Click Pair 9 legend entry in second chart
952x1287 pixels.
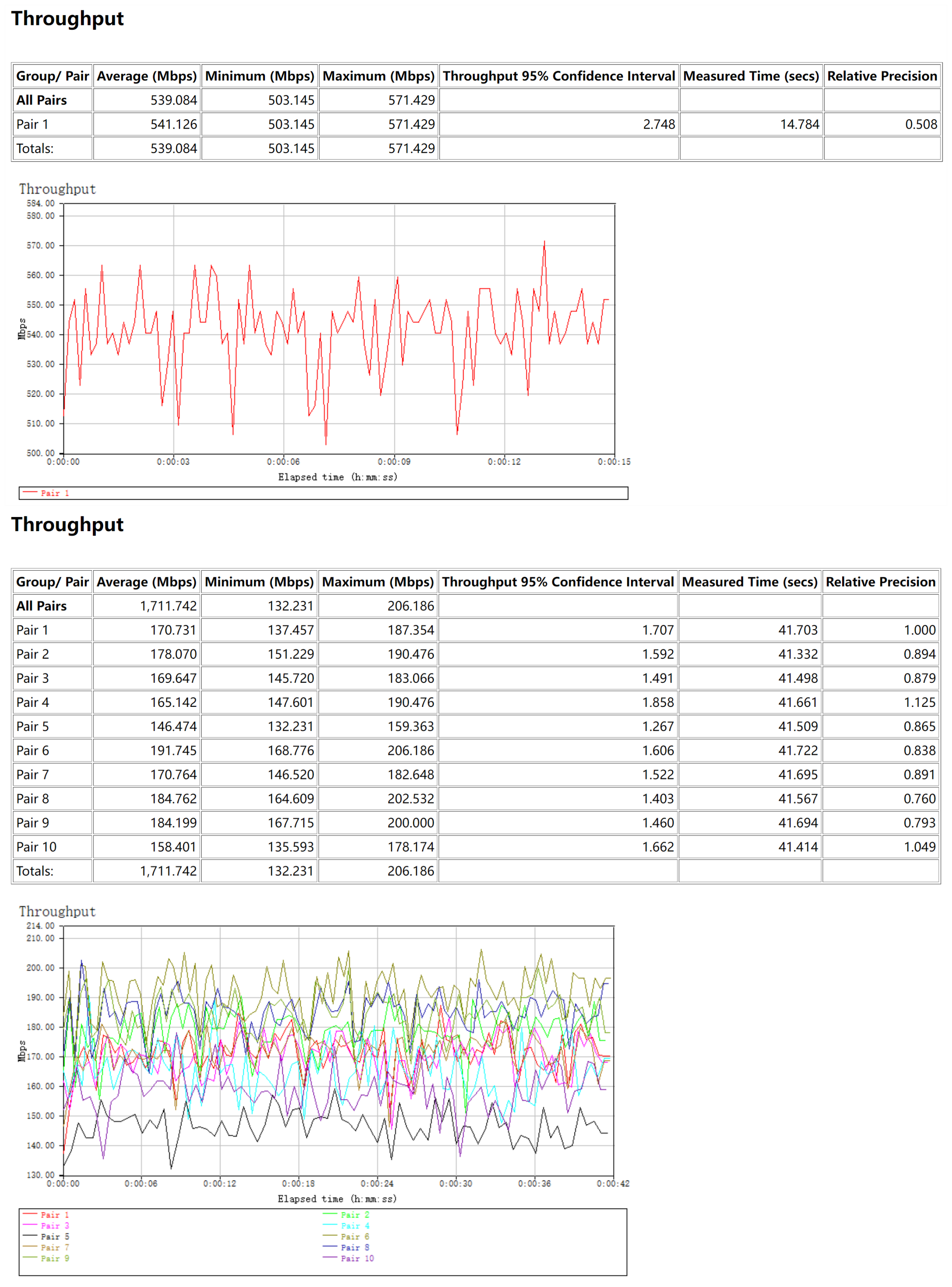pyautogui.click(x=54, y=1259)
